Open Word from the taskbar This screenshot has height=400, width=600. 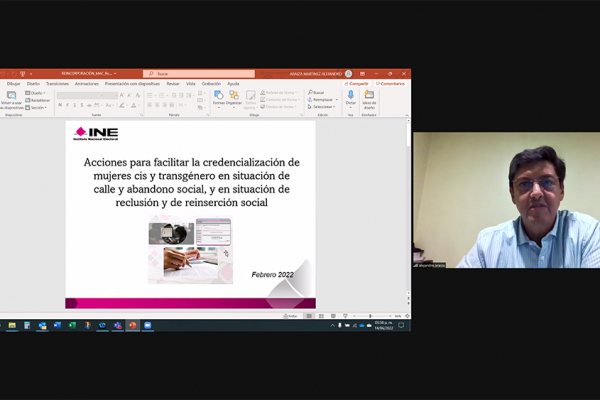pos(57,325)
